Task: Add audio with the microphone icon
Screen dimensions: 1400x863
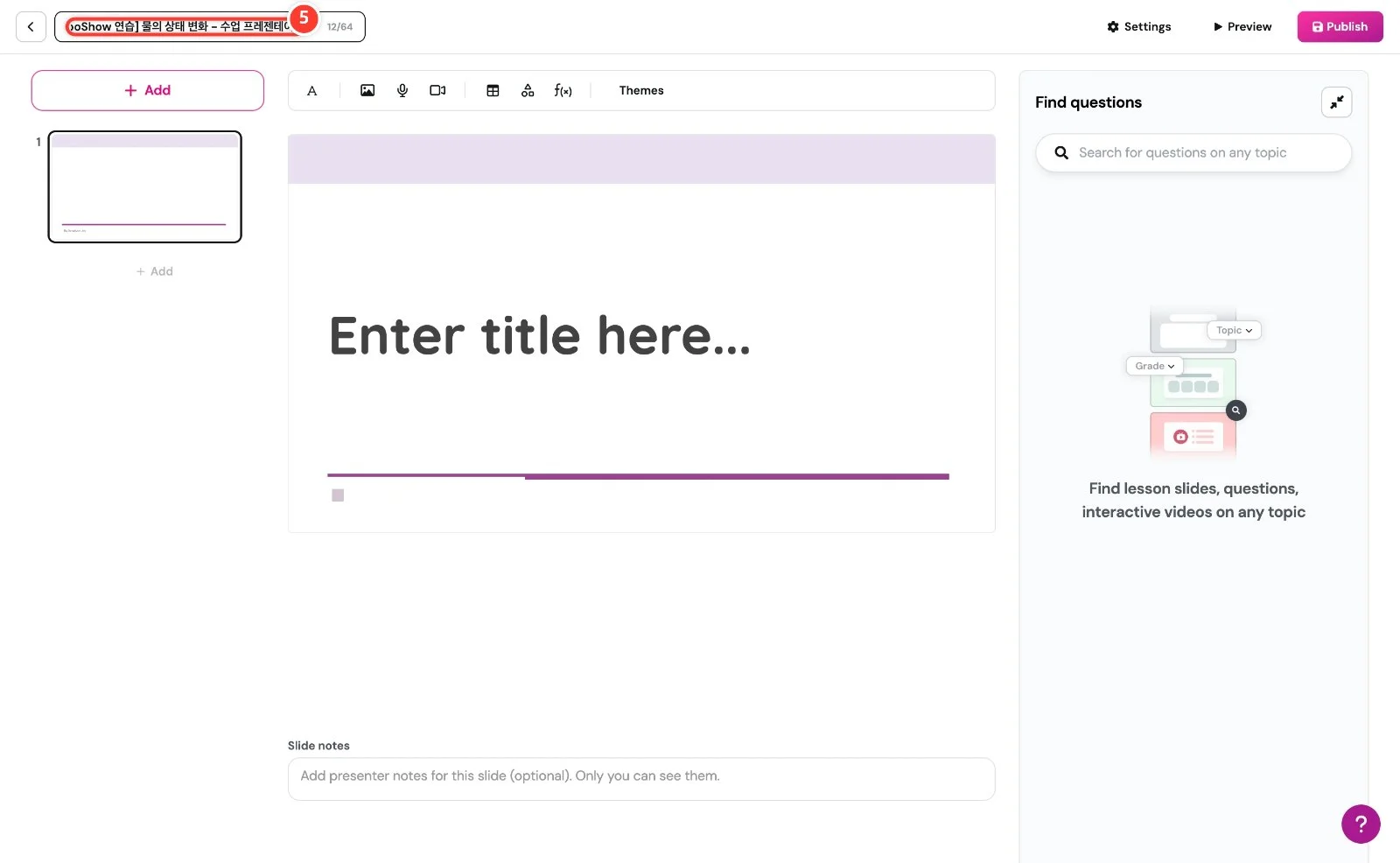Action: tap(402, 90)
